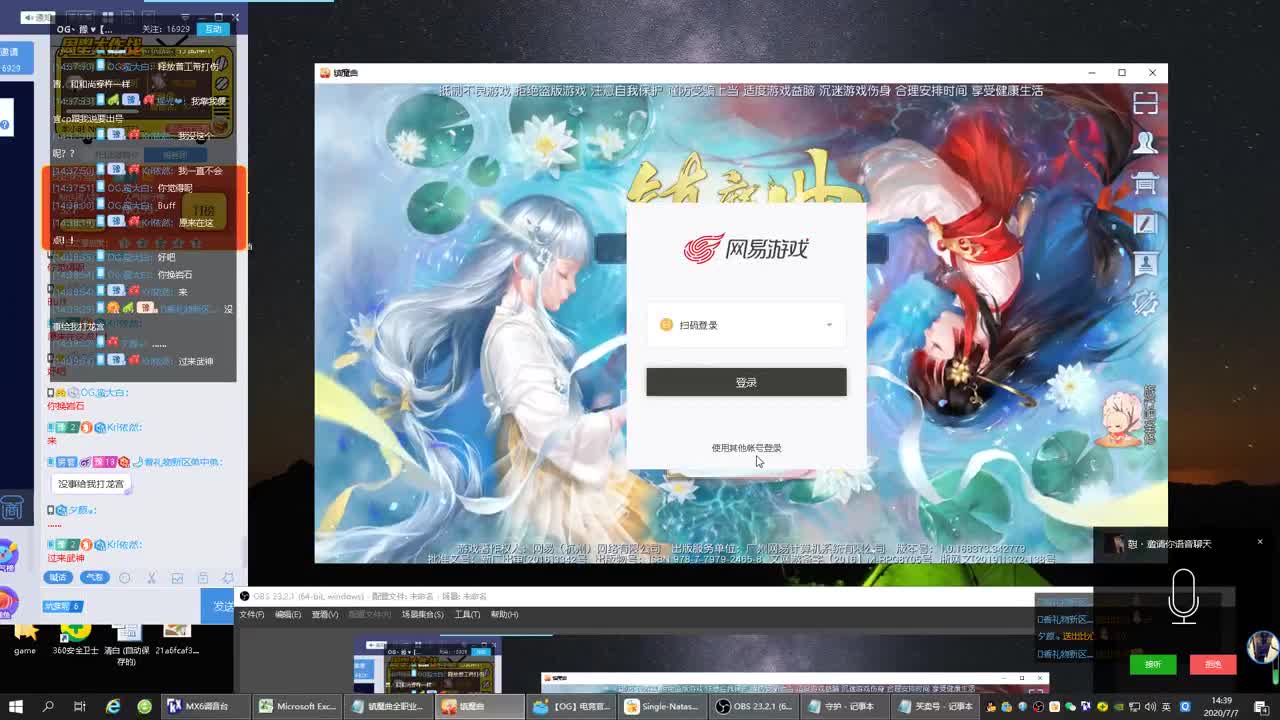Viewport: 1280px width, 720px height.
Task: Switch to 镇魔曲全职业 taskbar window
Action: click(387, 706)
